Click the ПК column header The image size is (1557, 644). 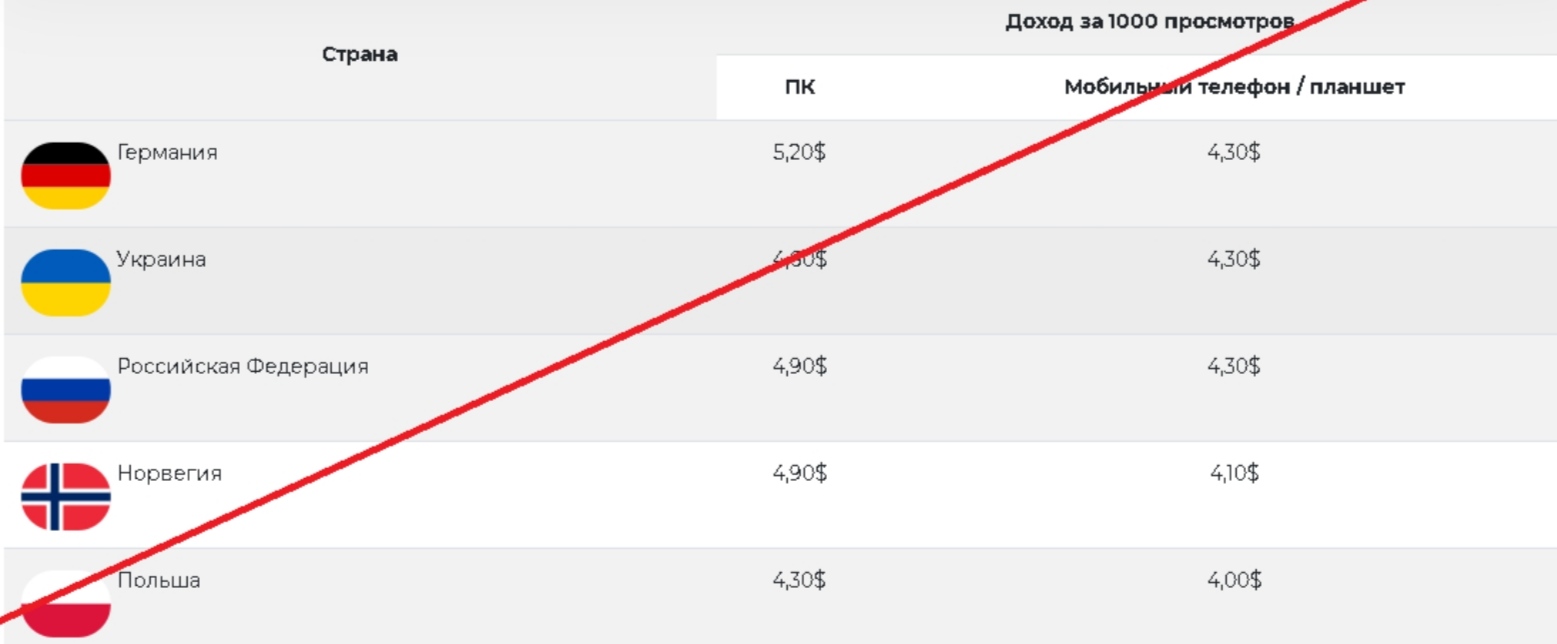click(x=800, y=87)
